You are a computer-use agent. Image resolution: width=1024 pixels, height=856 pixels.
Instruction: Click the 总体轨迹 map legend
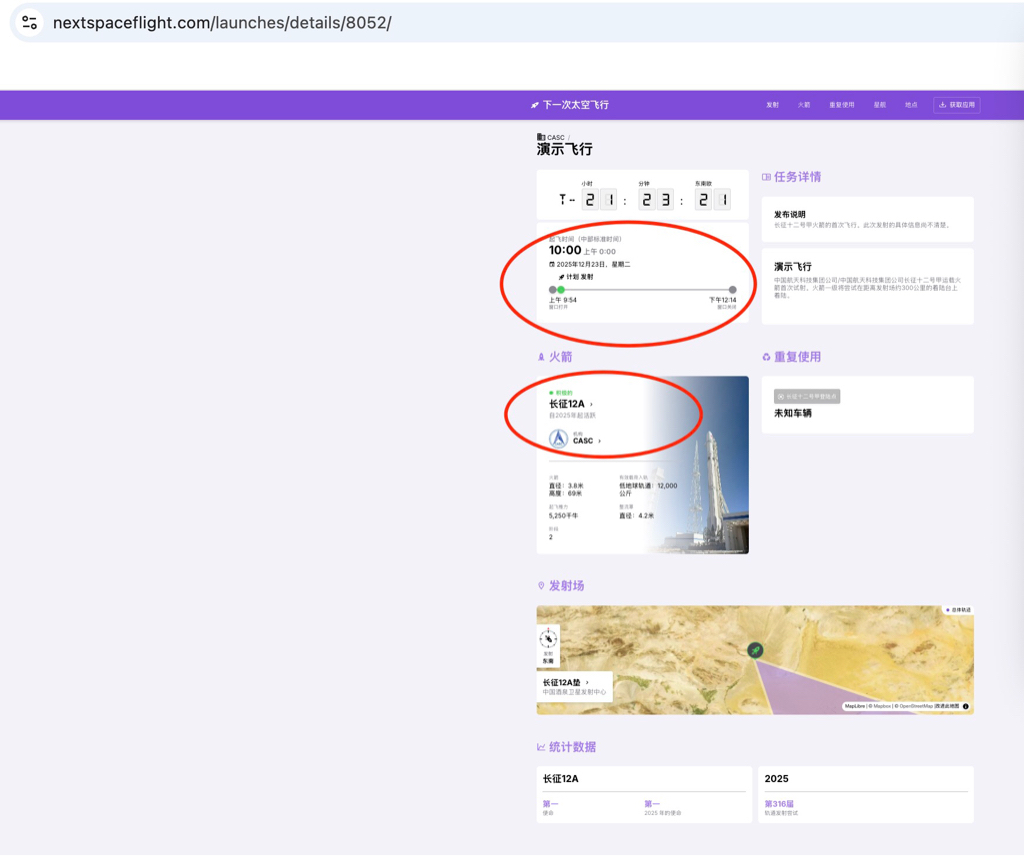958,610
